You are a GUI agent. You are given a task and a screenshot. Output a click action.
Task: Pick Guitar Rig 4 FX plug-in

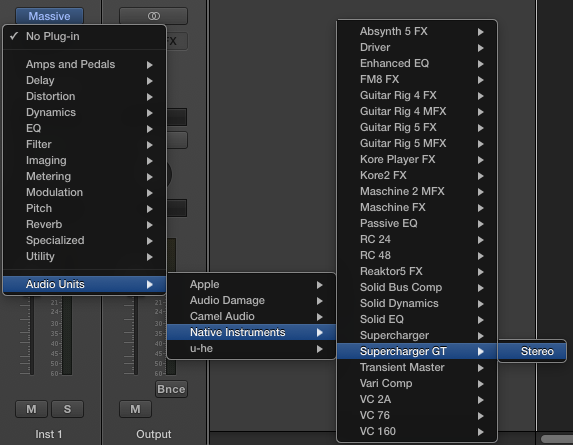[417, 96]
